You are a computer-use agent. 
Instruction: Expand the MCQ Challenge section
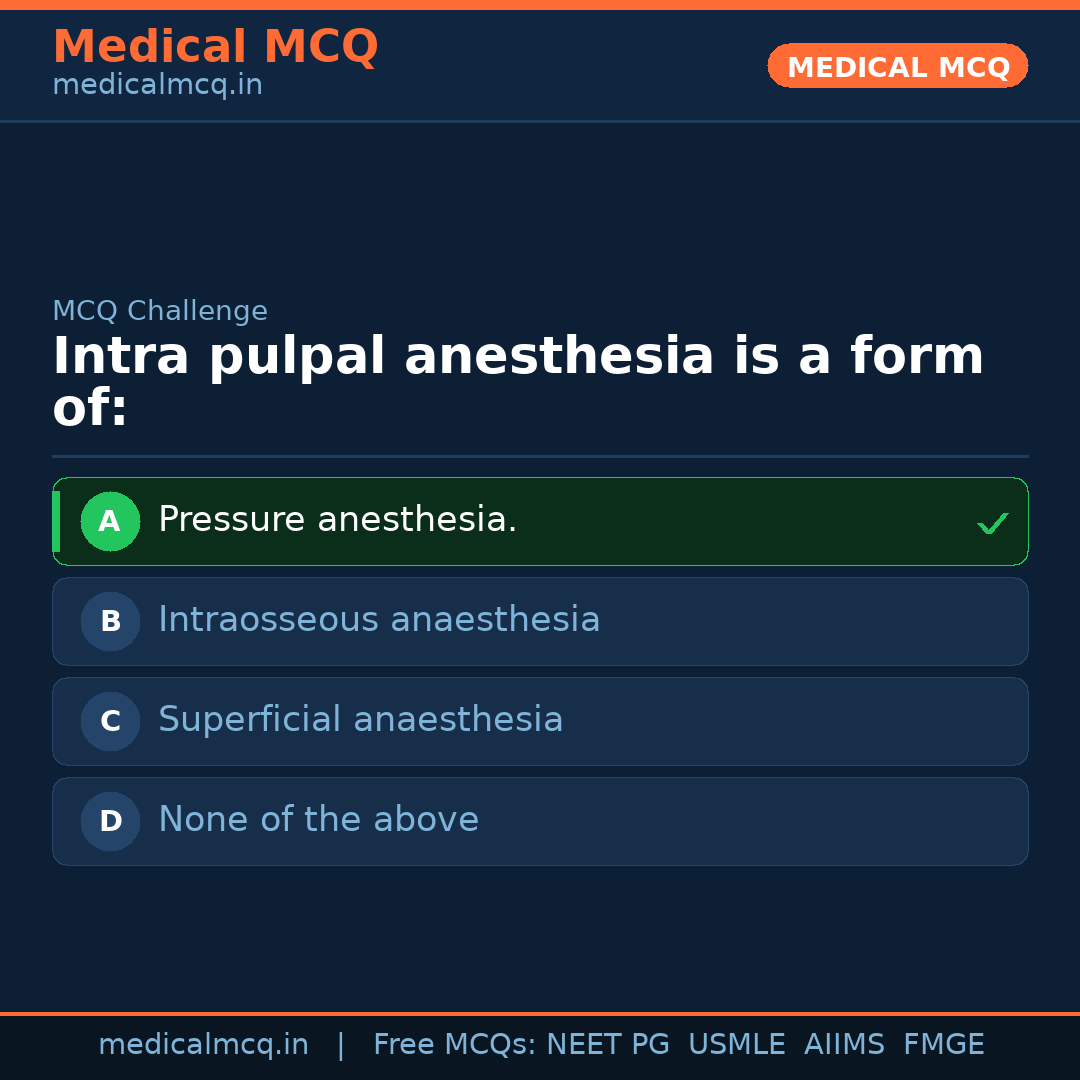click(x=160, y=310)
